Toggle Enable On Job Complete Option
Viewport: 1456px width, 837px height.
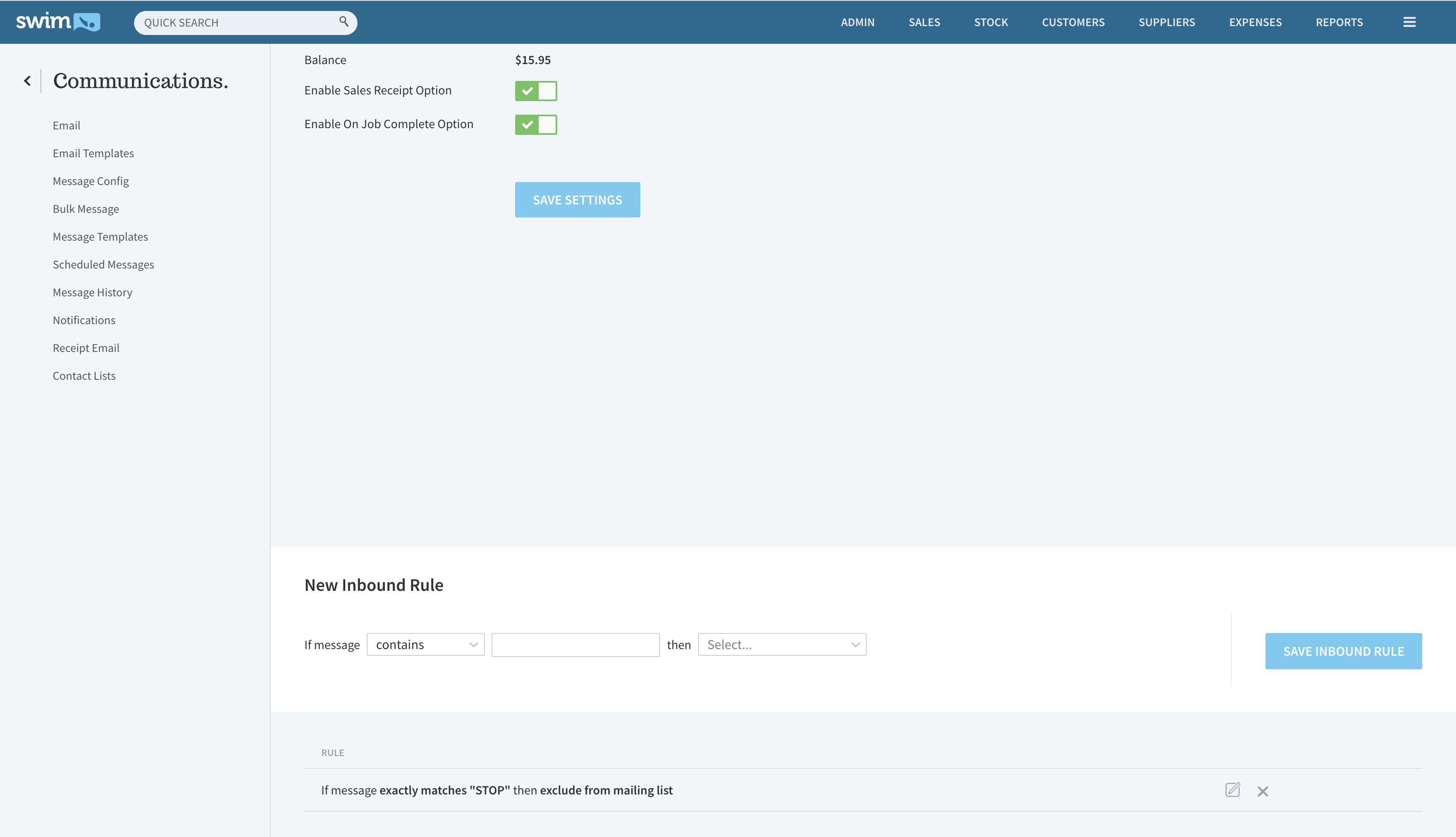(x=536, y=124)
